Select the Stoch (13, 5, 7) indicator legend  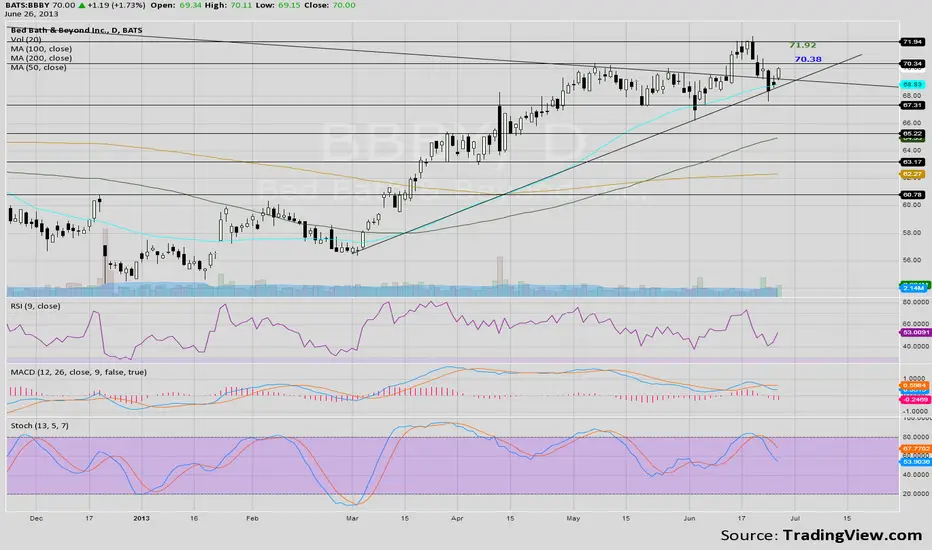[x=39, y=426]
